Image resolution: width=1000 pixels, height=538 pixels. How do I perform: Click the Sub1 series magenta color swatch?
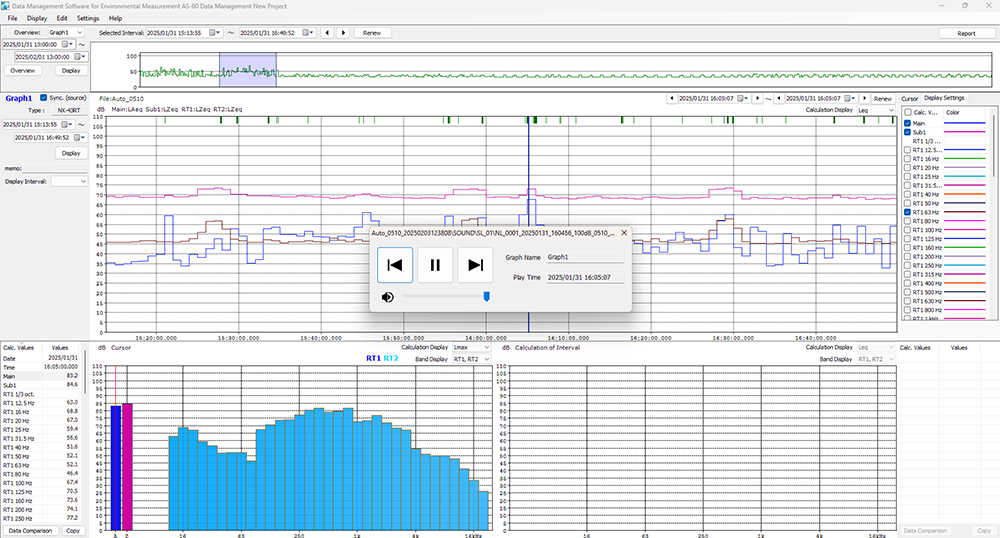click(964, 132)
